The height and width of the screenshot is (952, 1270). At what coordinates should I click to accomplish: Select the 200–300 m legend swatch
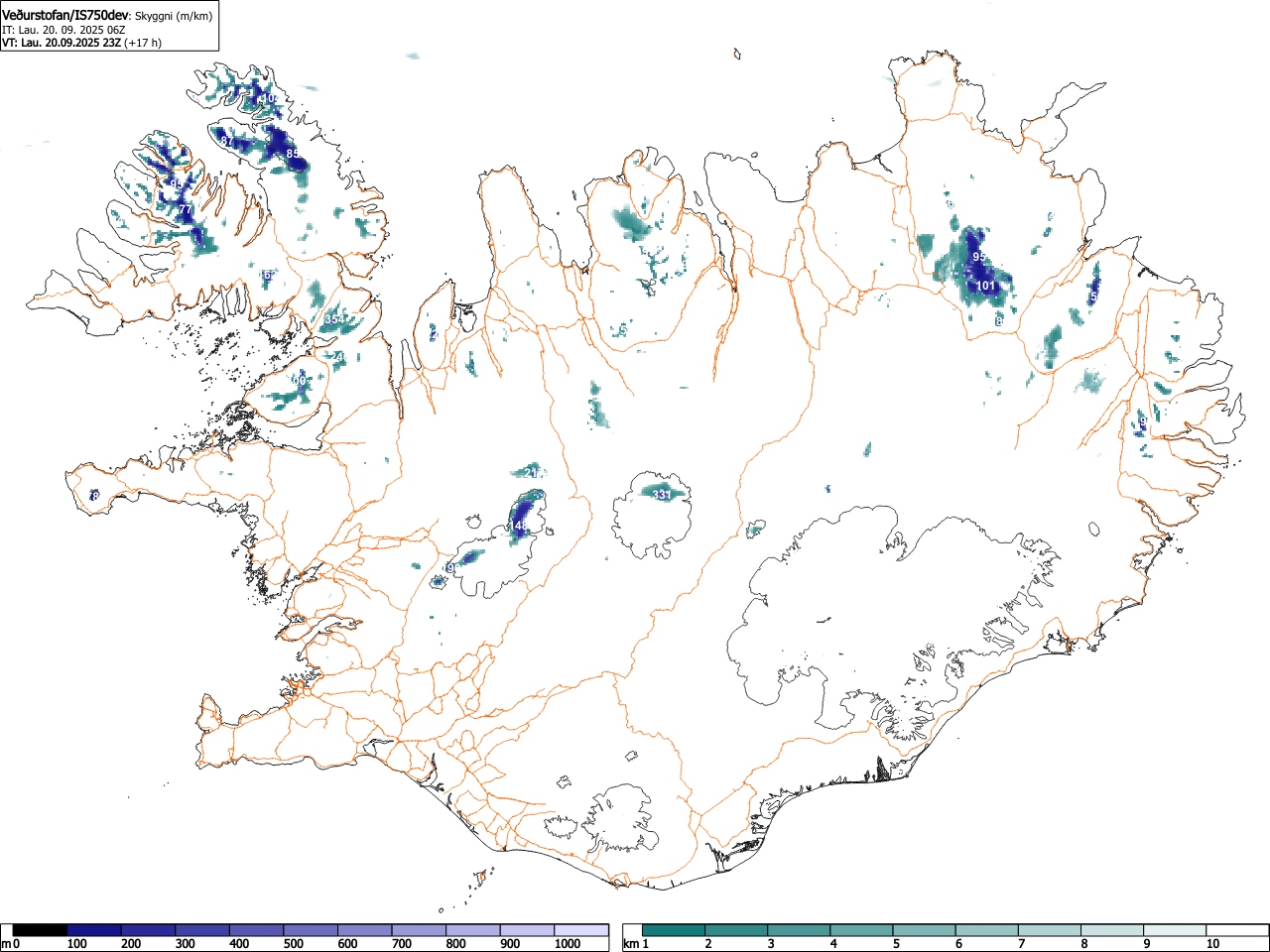(149, 930)
